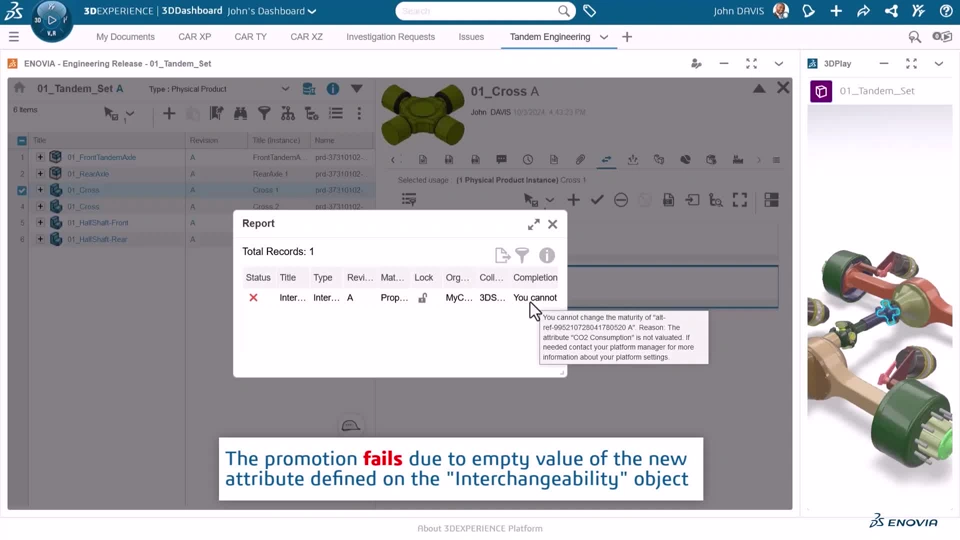Expand the Report dialog to full size
Viewport: 960px width, 540px height.
534,224
